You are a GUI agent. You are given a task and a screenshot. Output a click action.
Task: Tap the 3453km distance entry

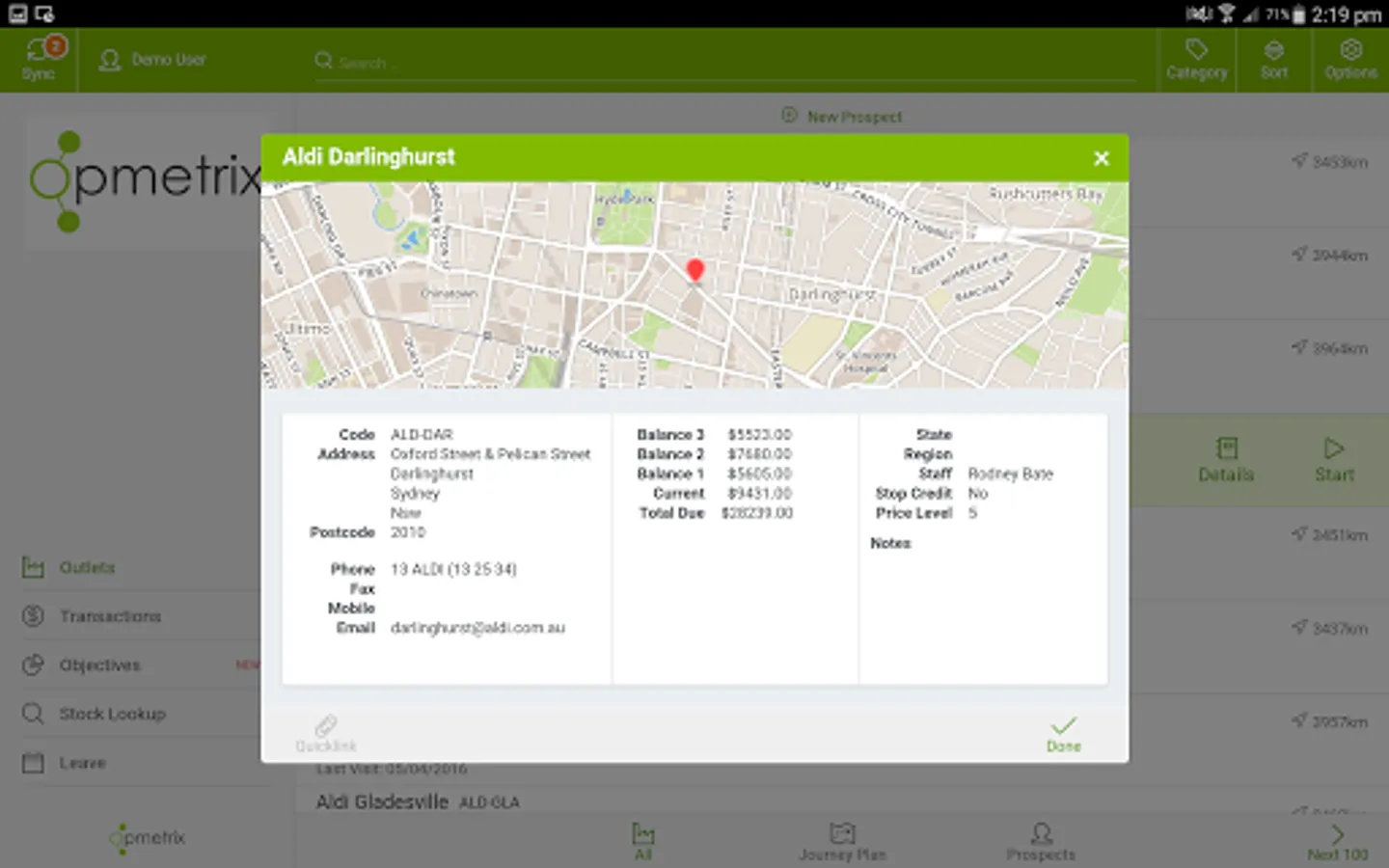pyautogui.click(x=1330, y=161)
